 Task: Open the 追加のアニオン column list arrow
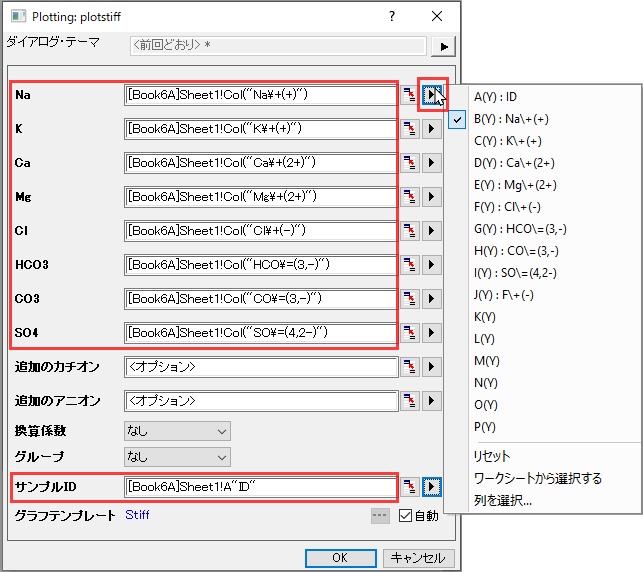pyautogui.click(x=431, y=401)
